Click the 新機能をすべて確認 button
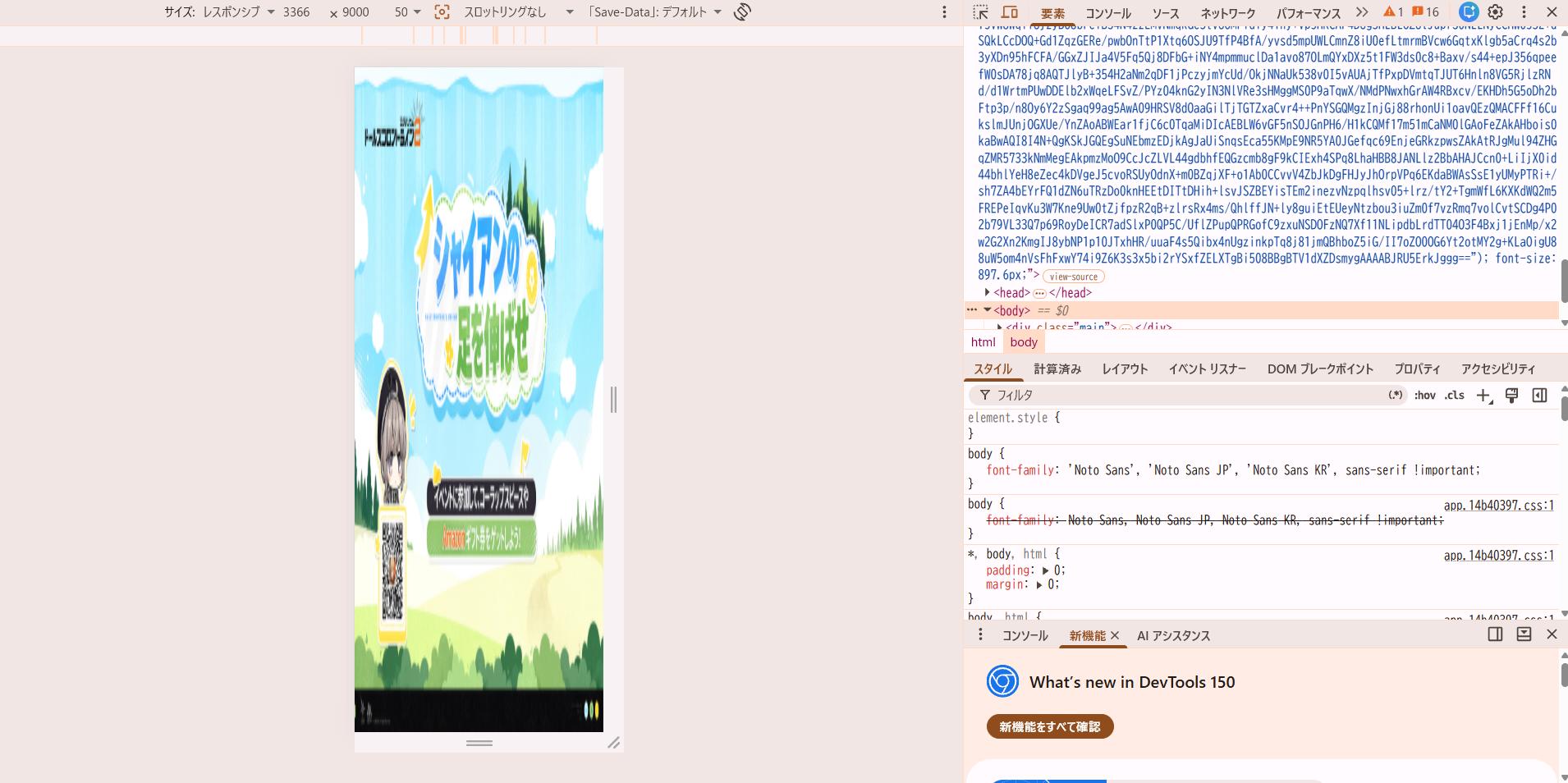 click(x=1050, y=726)
